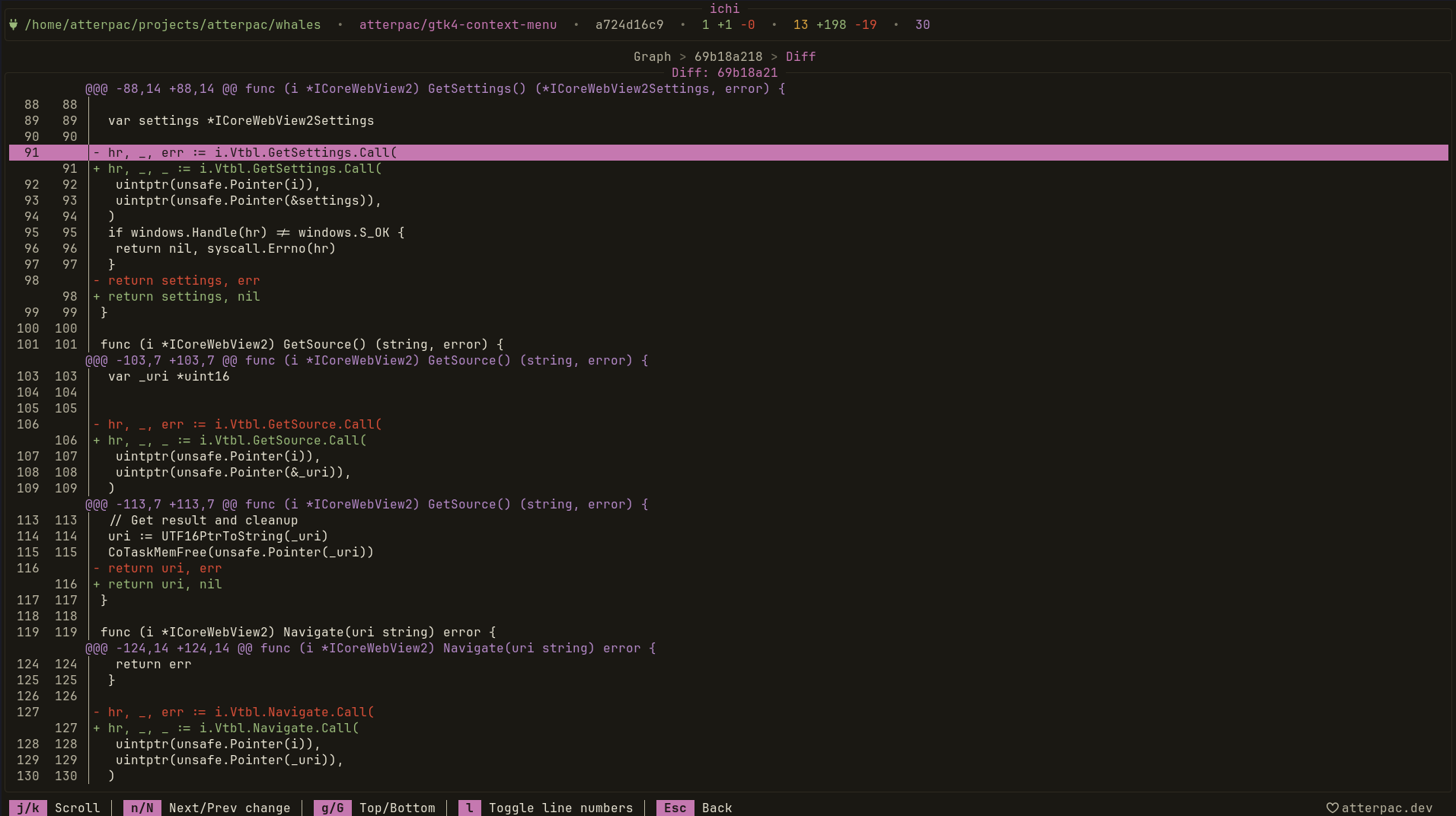Click the n/N Next/Prev change hint

pos(207,808)
